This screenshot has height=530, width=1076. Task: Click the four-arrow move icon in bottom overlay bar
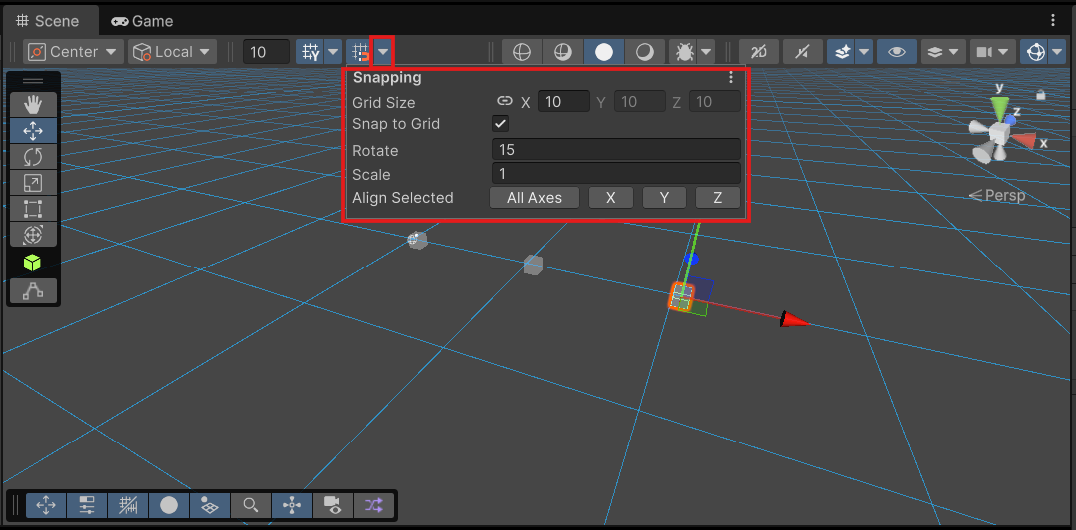46,506
